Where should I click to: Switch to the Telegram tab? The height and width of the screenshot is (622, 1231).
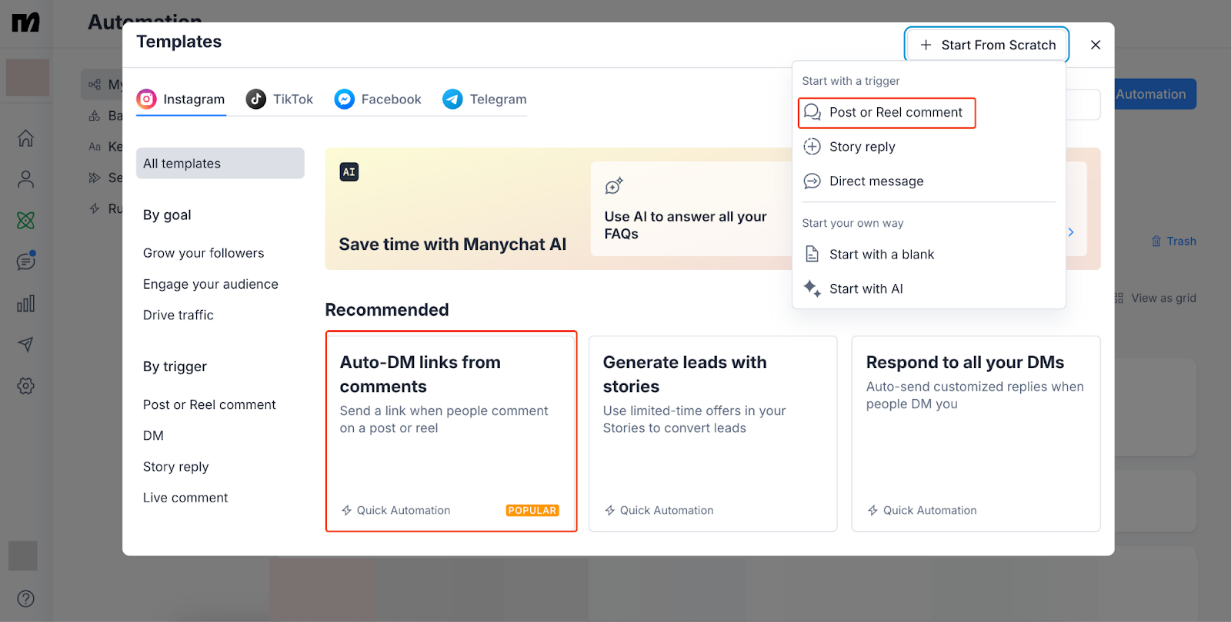click(x=485, y=99)
